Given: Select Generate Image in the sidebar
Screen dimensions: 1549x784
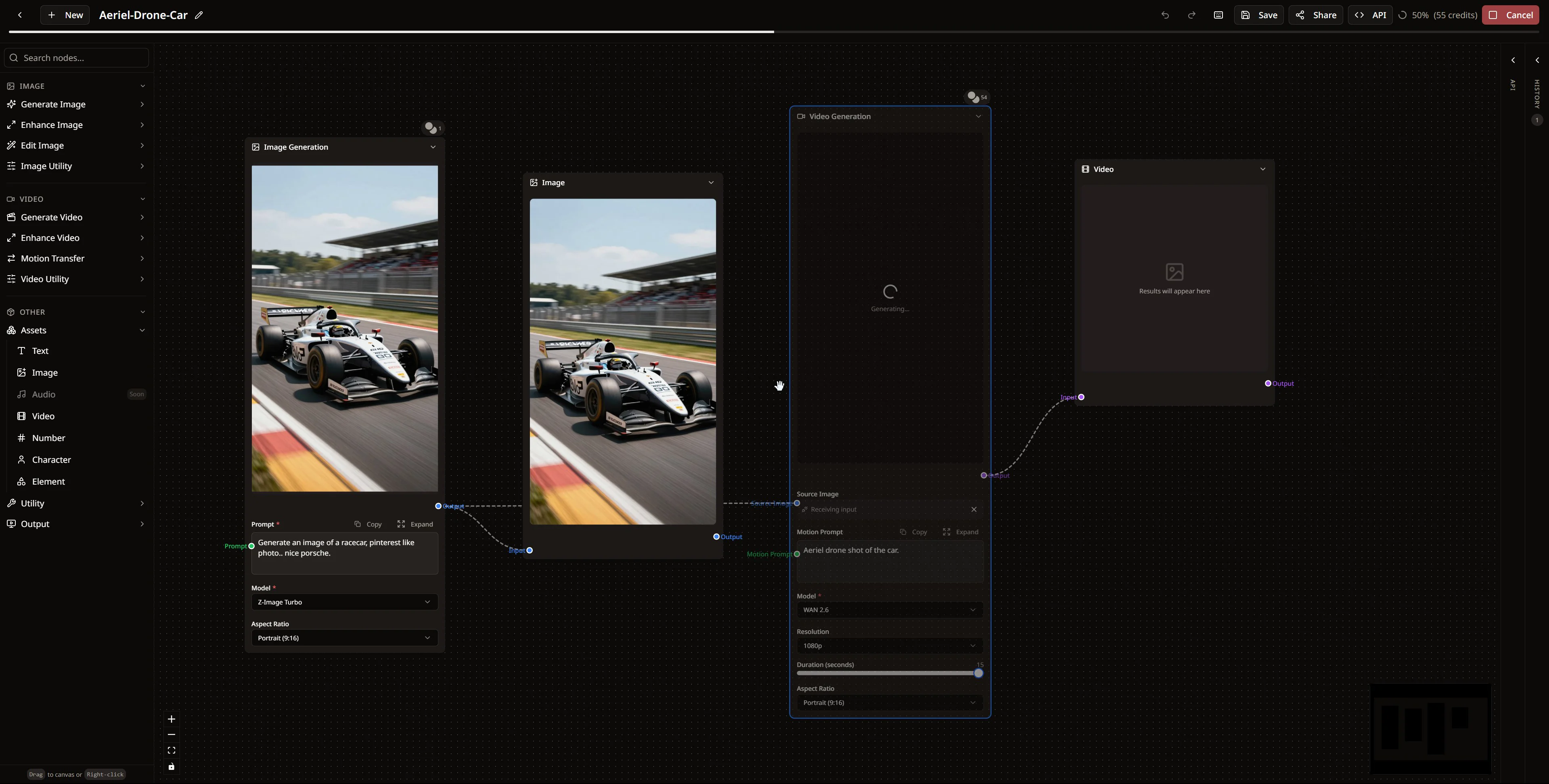Looking at the screenshot, I should click(x=54, y=104).
